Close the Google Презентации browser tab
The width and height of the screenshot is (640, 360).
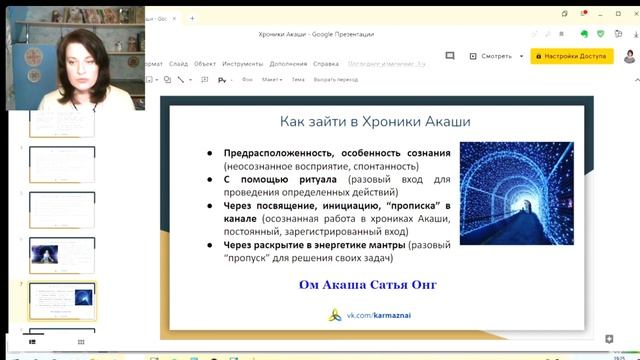pyautogui.click(x=174, y=18)
